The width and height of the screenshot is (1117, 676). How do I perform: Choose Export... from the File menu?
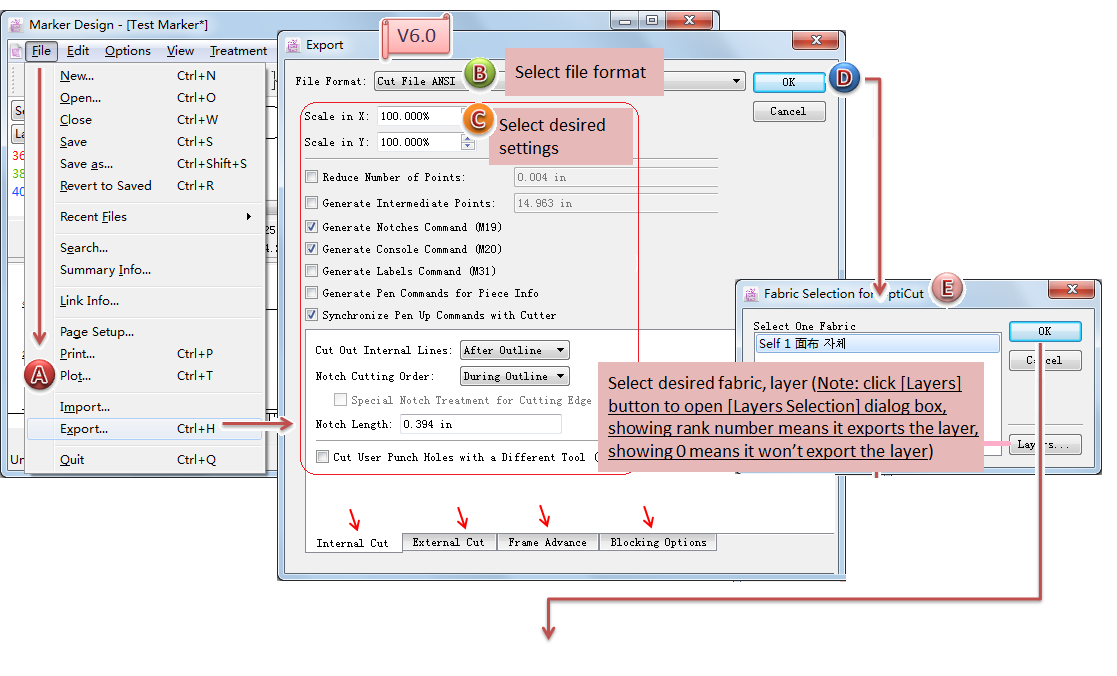pos(84,429)
